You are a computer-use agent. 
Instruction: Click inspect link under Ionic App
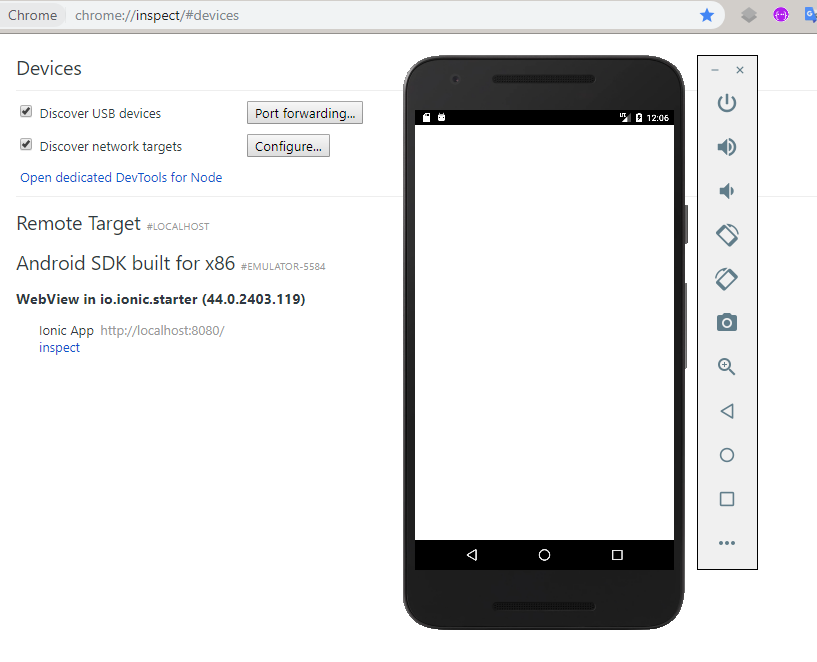coord(59,347)
